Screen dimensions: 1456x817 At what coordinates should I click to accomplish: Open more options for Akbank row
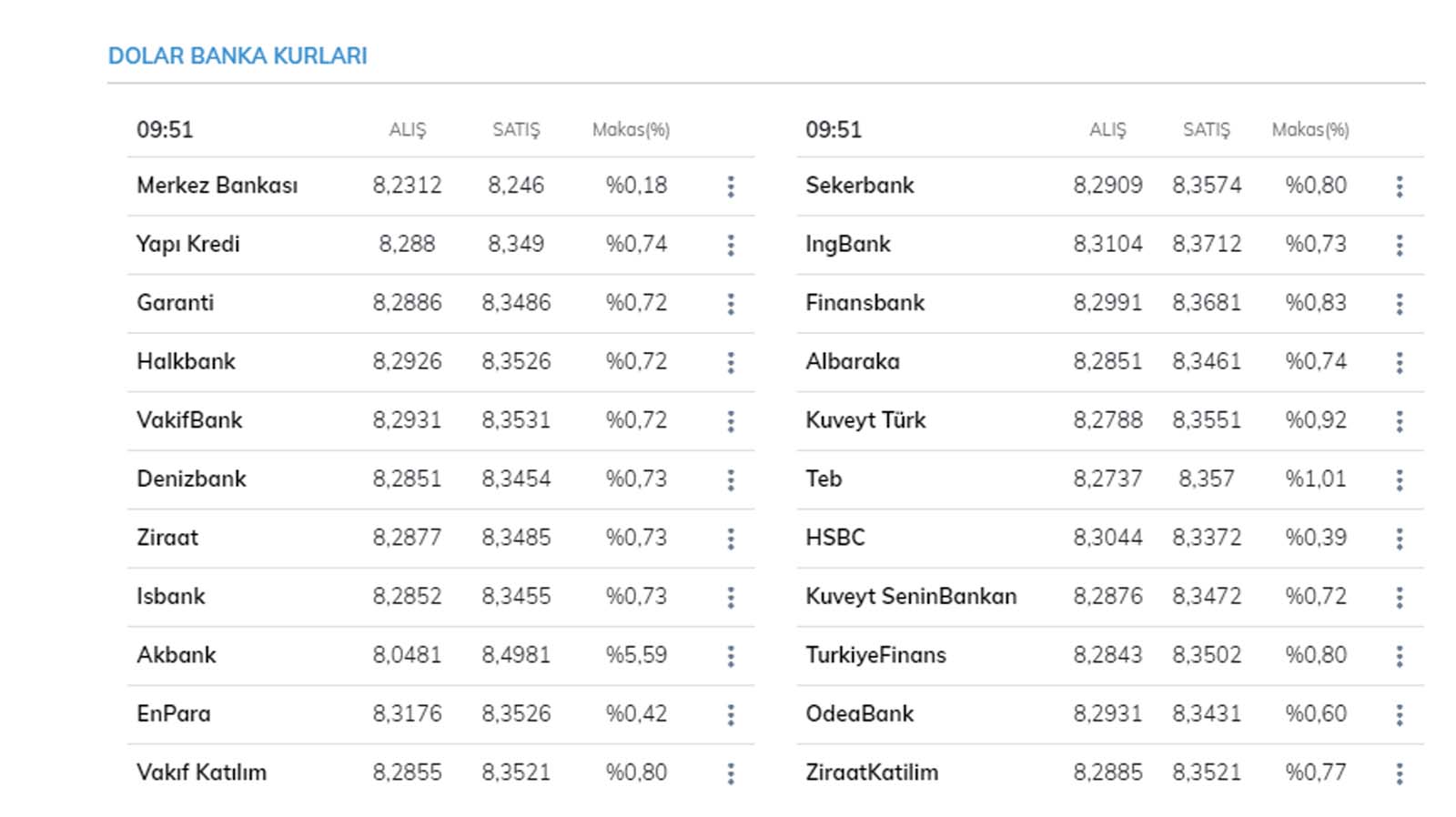730,656
